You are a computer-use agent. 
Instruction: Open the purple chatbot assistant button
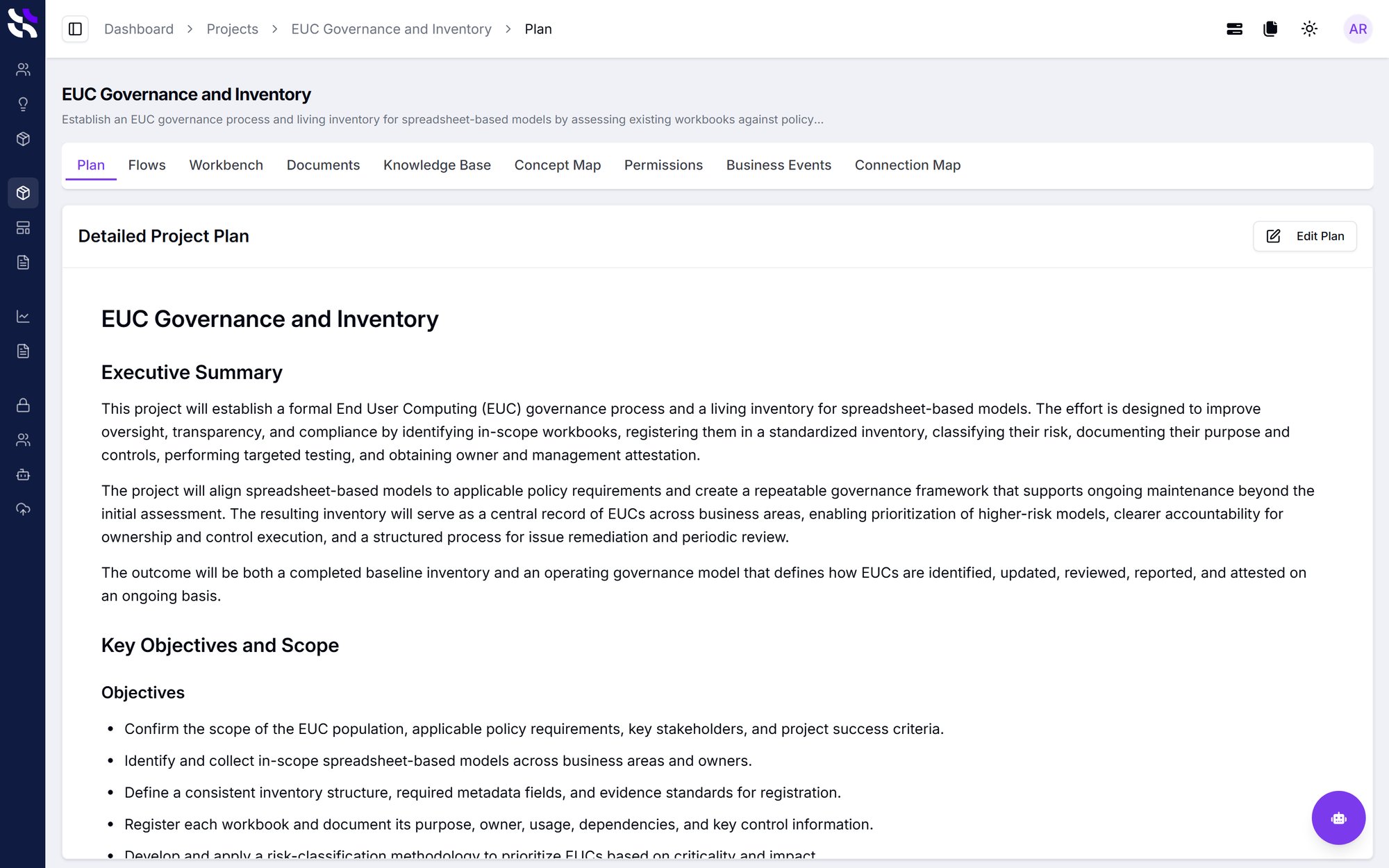click(x=1338, y=818)
